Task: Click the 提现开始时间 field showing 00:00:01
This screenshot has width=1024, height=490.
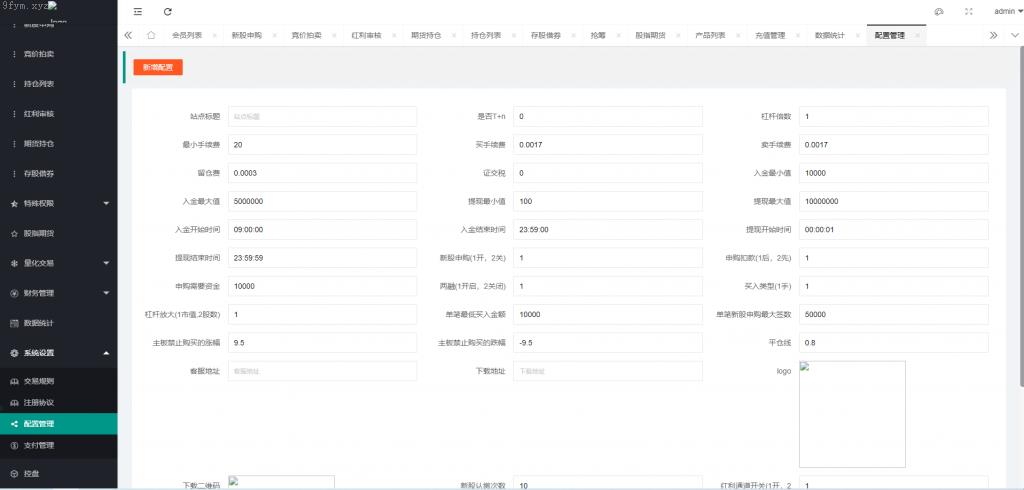Action: point(893,229)
